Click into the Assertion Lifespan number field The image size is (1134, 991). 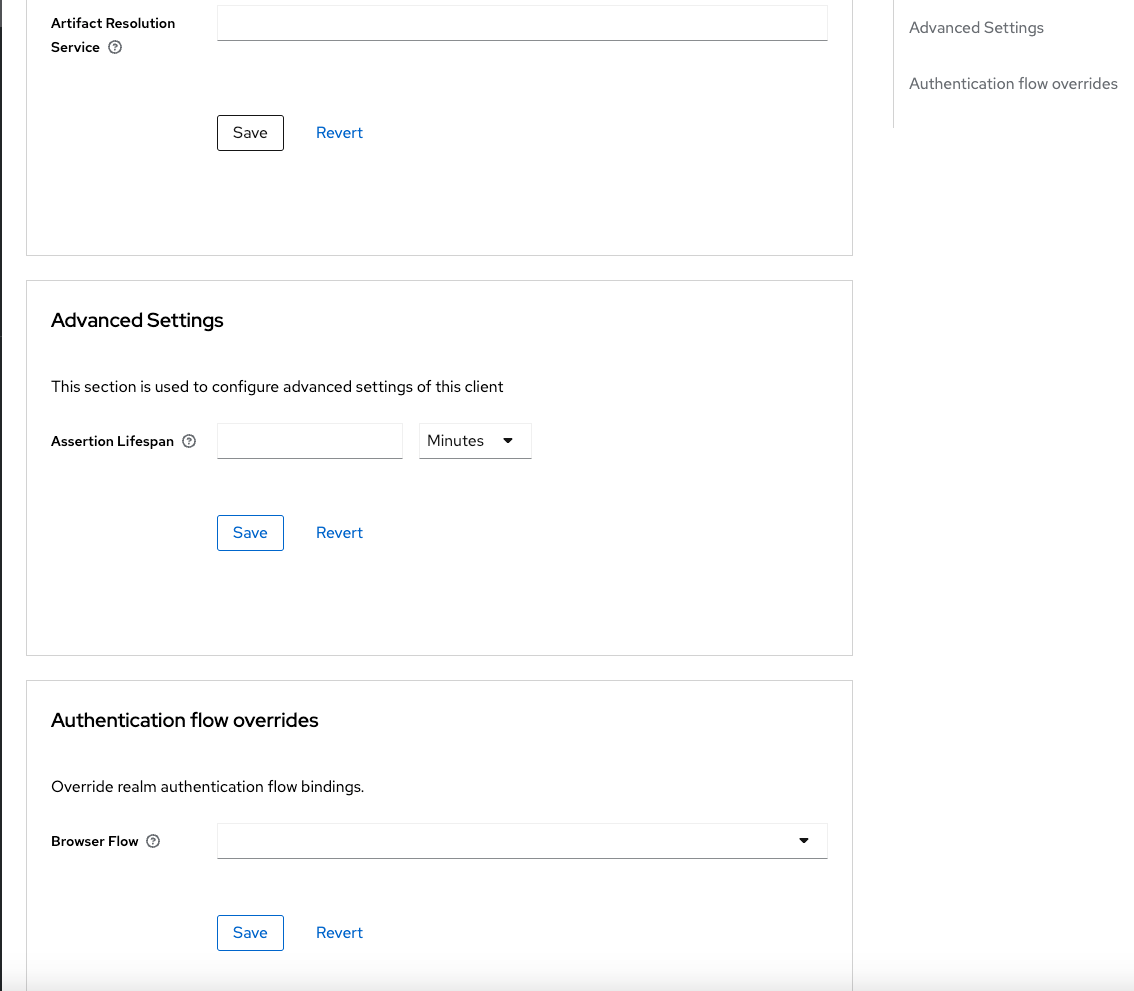tap(309, 441)
